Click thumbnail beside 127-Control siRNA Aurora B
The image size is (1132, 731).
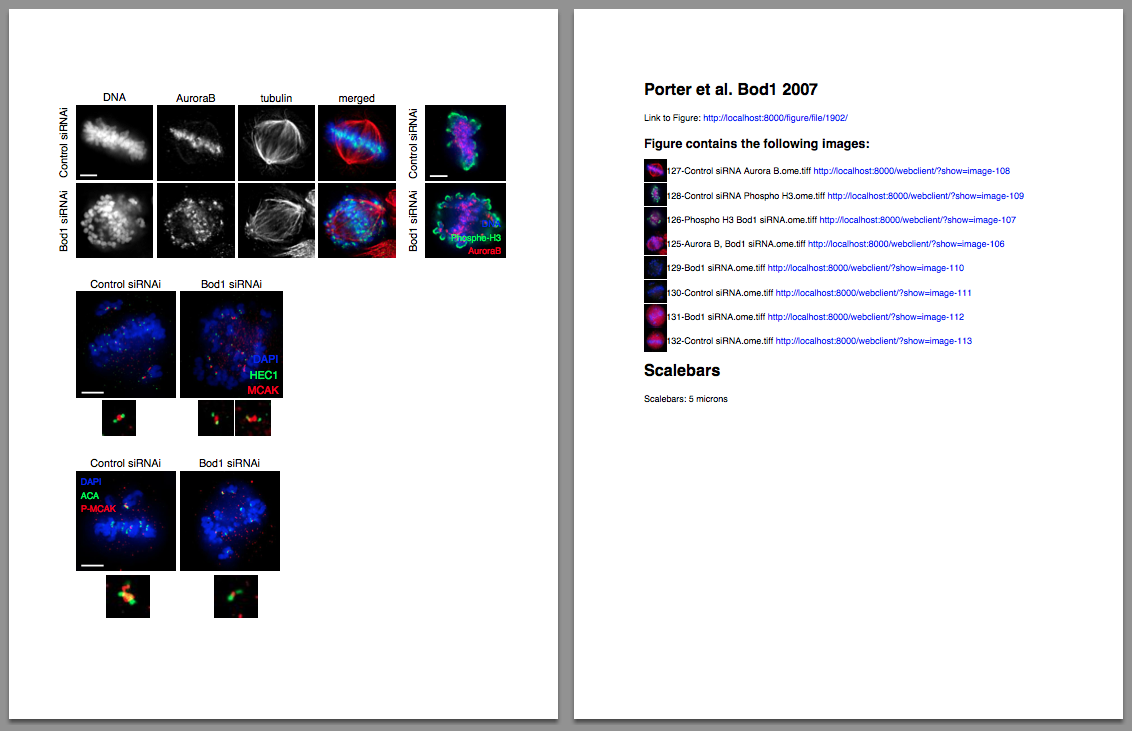click(655, 171)
